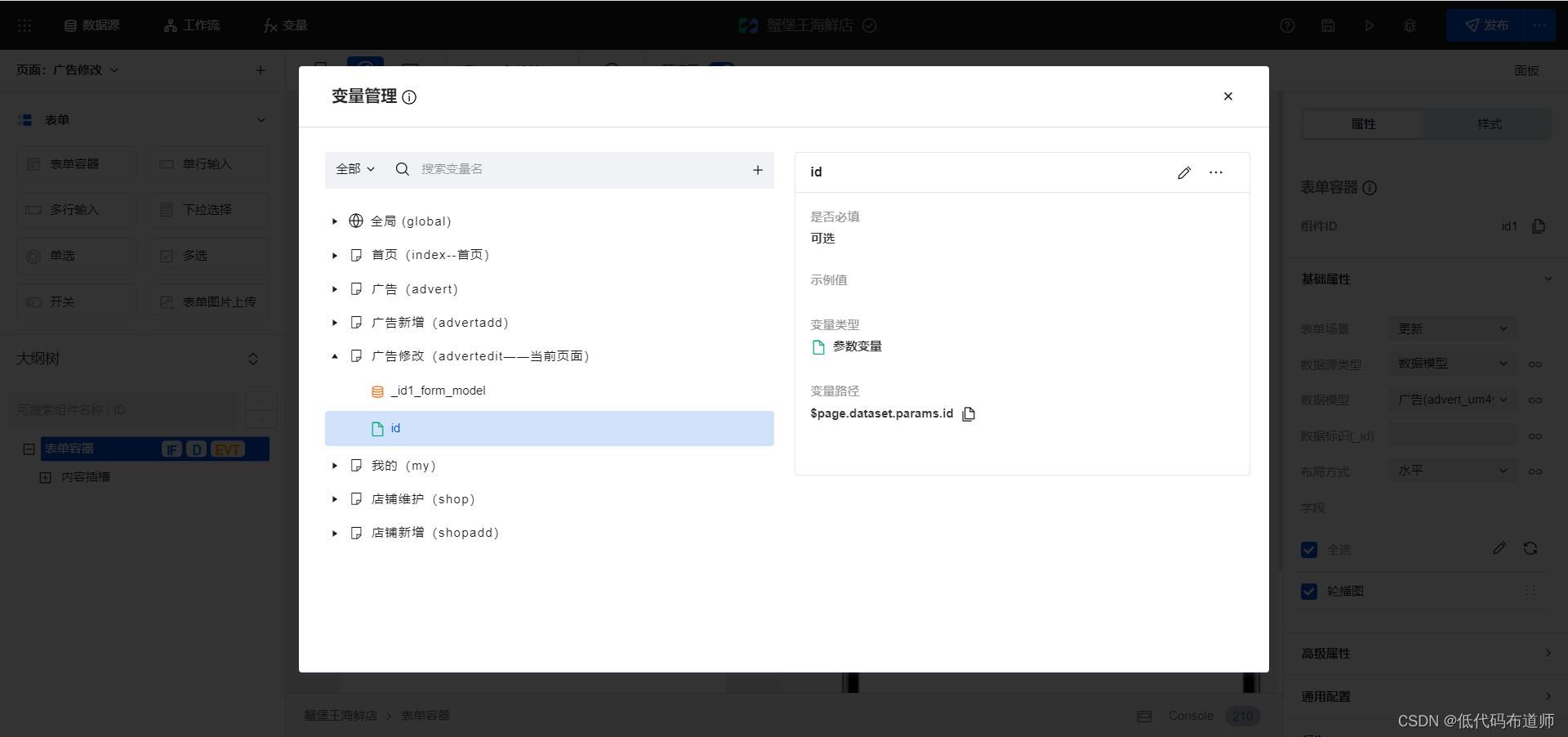Open the 工作流 menu in top bar
Viewport: 1568px width, 737px height.
(192, 25)
